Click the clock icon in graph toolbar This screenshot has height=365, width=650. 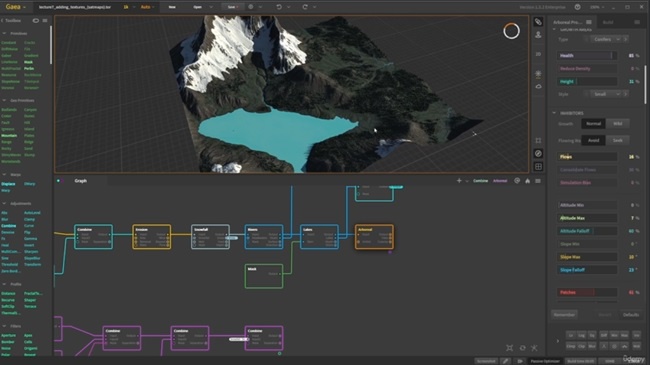click(517, 181)
